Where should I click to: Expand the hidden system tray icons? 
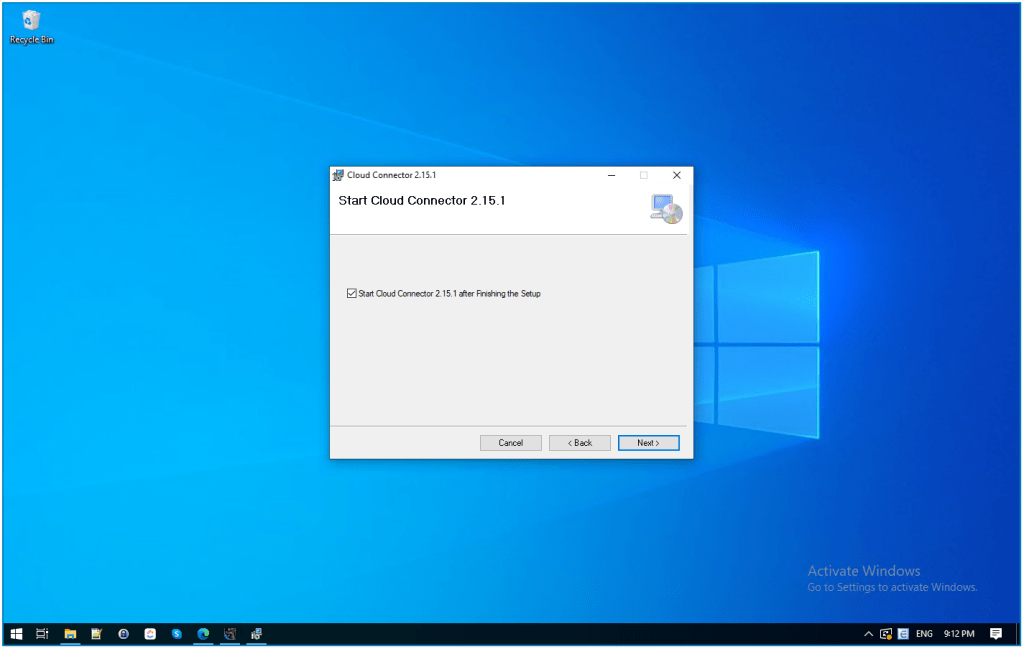(868, 634)
